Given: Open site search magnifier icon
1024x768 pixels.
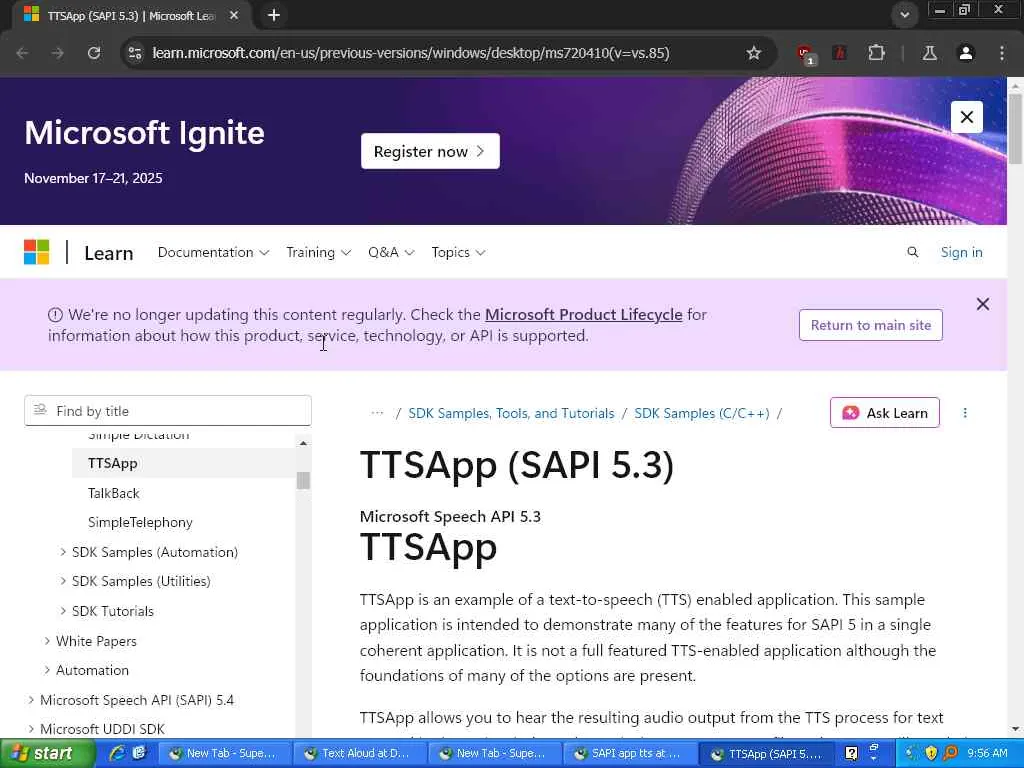Looking at the screenshot, I should pyautogui.click(x=912, y=252).
